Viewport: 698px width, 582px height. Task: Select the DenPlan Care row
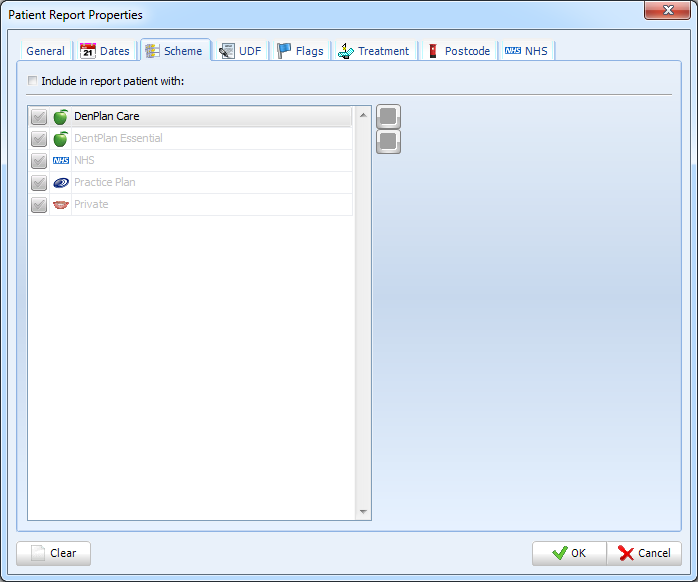click(190, 117)
